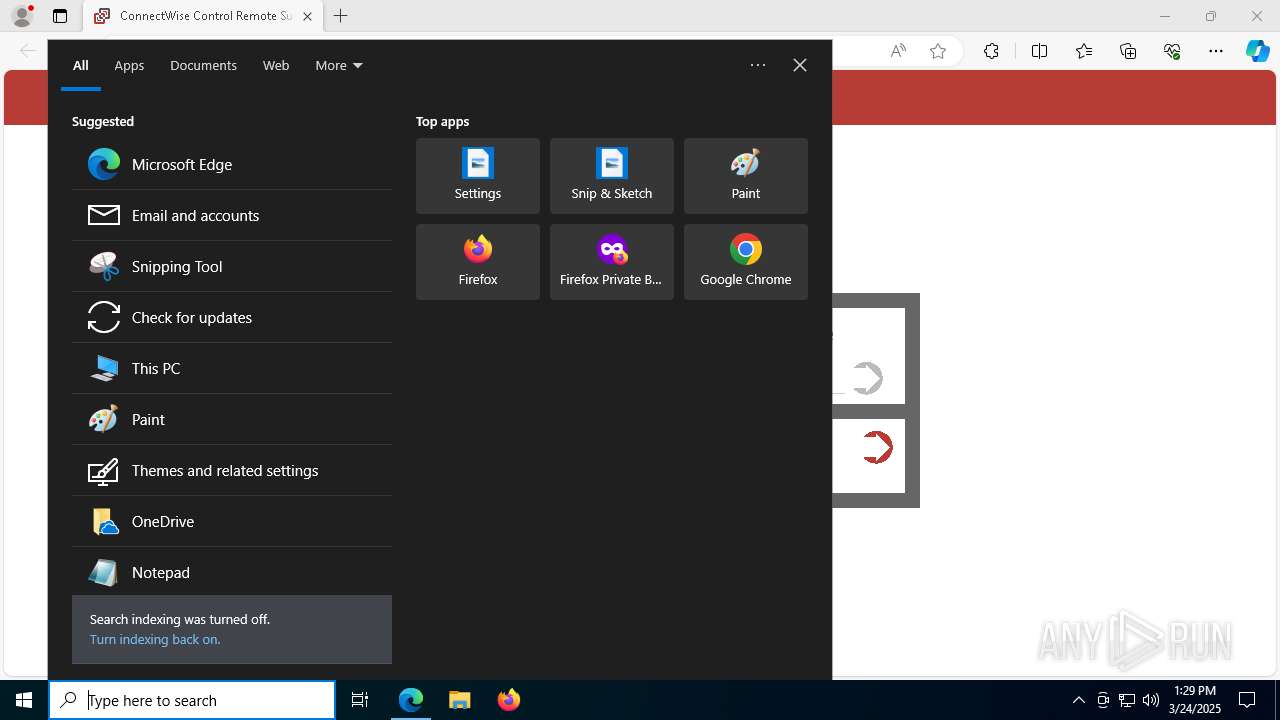Expand the More filter dropdown

coord(339,65)
